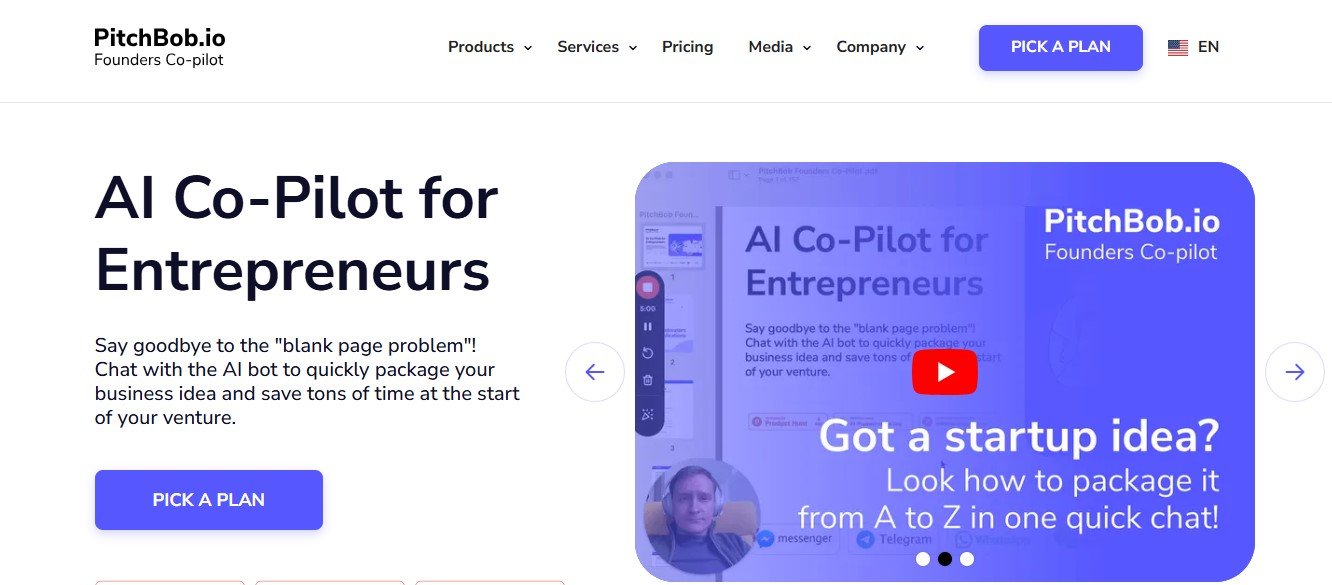Select the third carousel dot indicator
This screenshot has width=1332, height=585.
click(x=967, y=559)
